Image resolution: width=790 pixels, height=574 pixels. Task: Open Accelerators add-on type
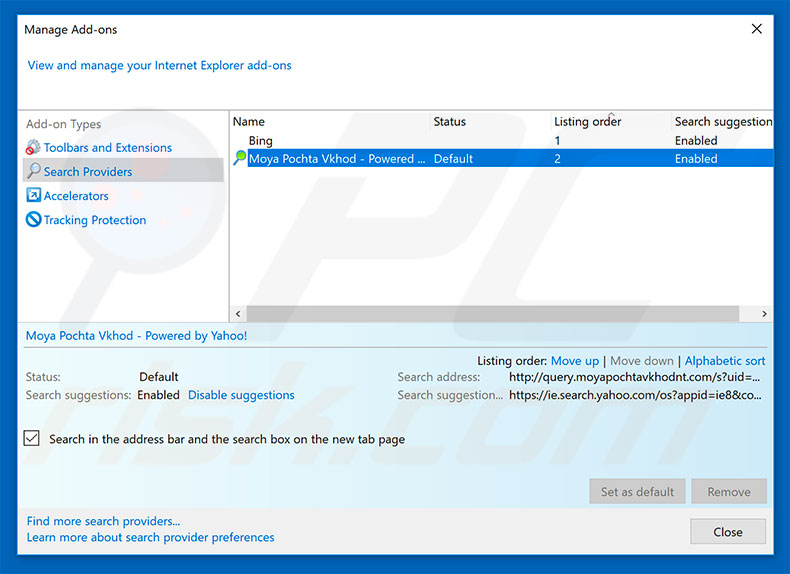[76, 196]
